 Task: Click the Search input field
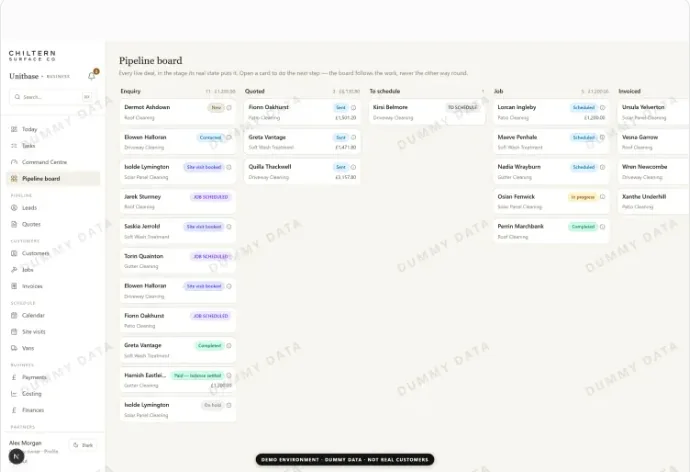point(51,97)
